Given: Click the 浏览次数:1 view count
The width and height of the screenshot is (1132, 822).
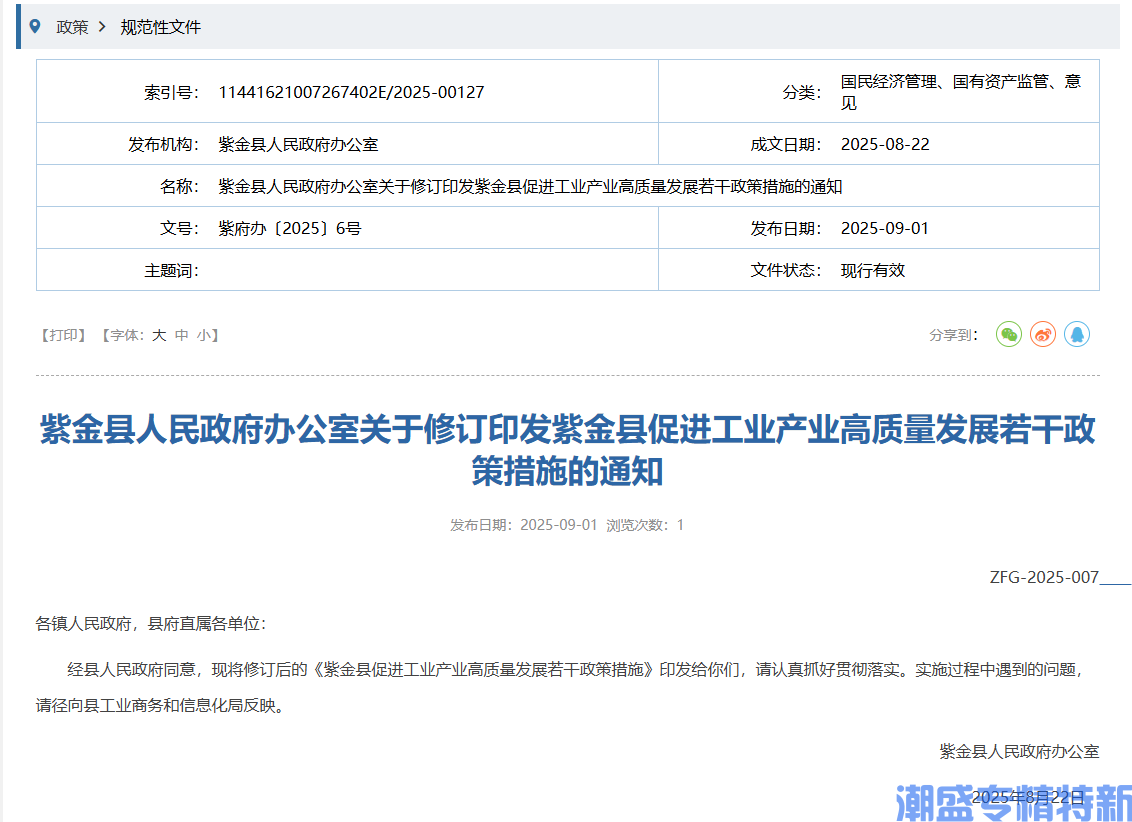Looking at the screenshot, I should coord(645,525).
